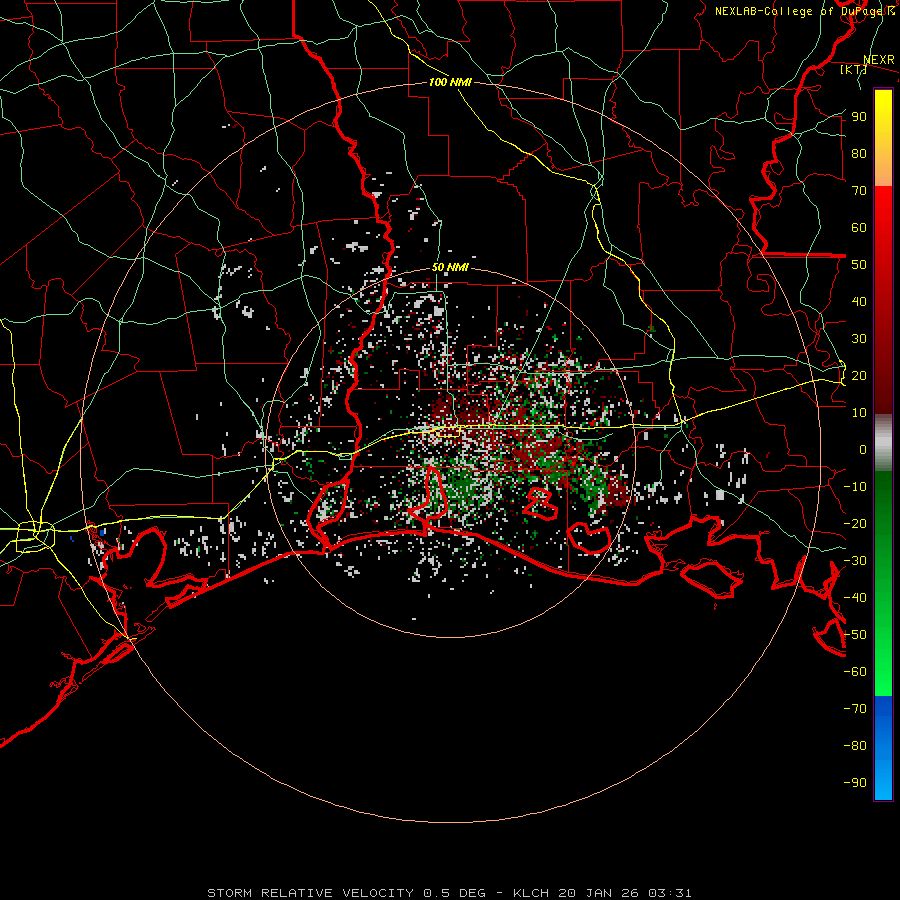The image size is (900, 900).
Task: Select the -10 value on velocity scale
Action: [855, 487]
